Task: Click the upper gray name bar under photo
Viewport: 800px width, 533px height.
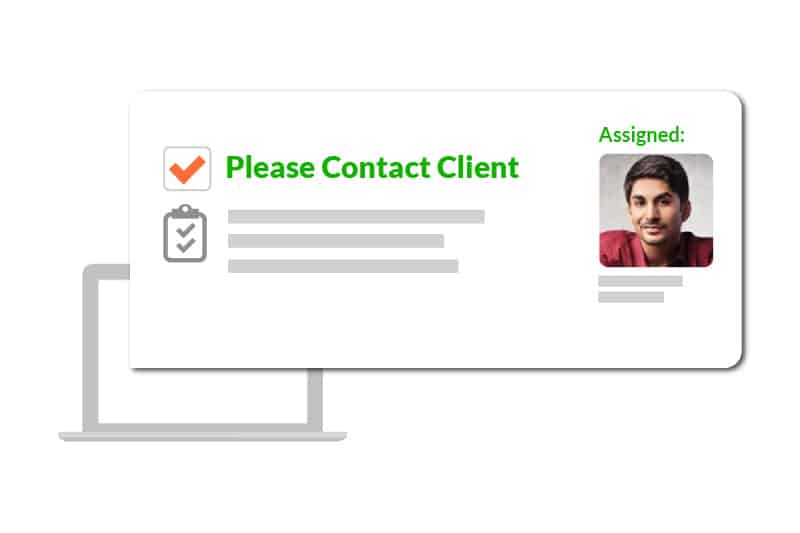Action: click(x=640, y=281)
